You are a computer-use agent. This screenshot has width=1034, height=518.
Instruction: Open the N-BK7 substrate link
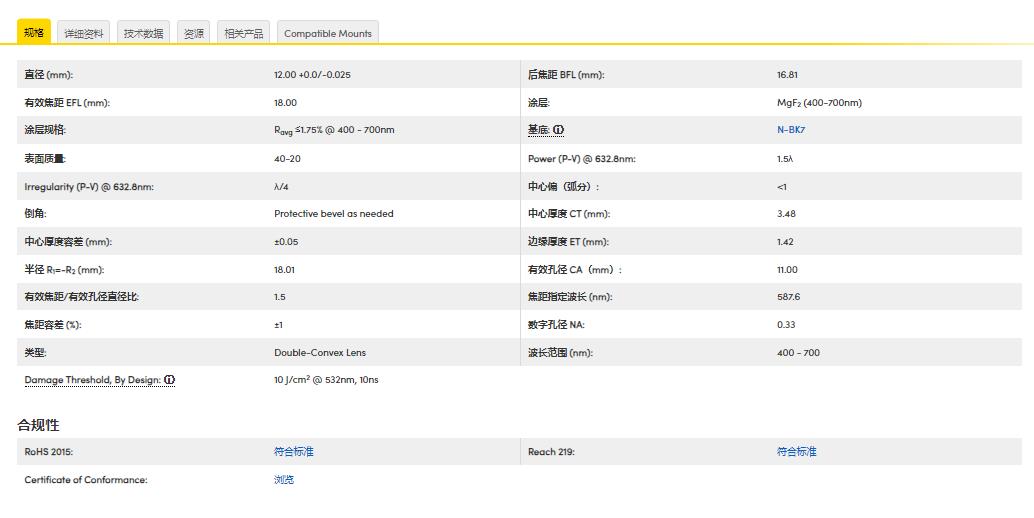pos(791,130)
